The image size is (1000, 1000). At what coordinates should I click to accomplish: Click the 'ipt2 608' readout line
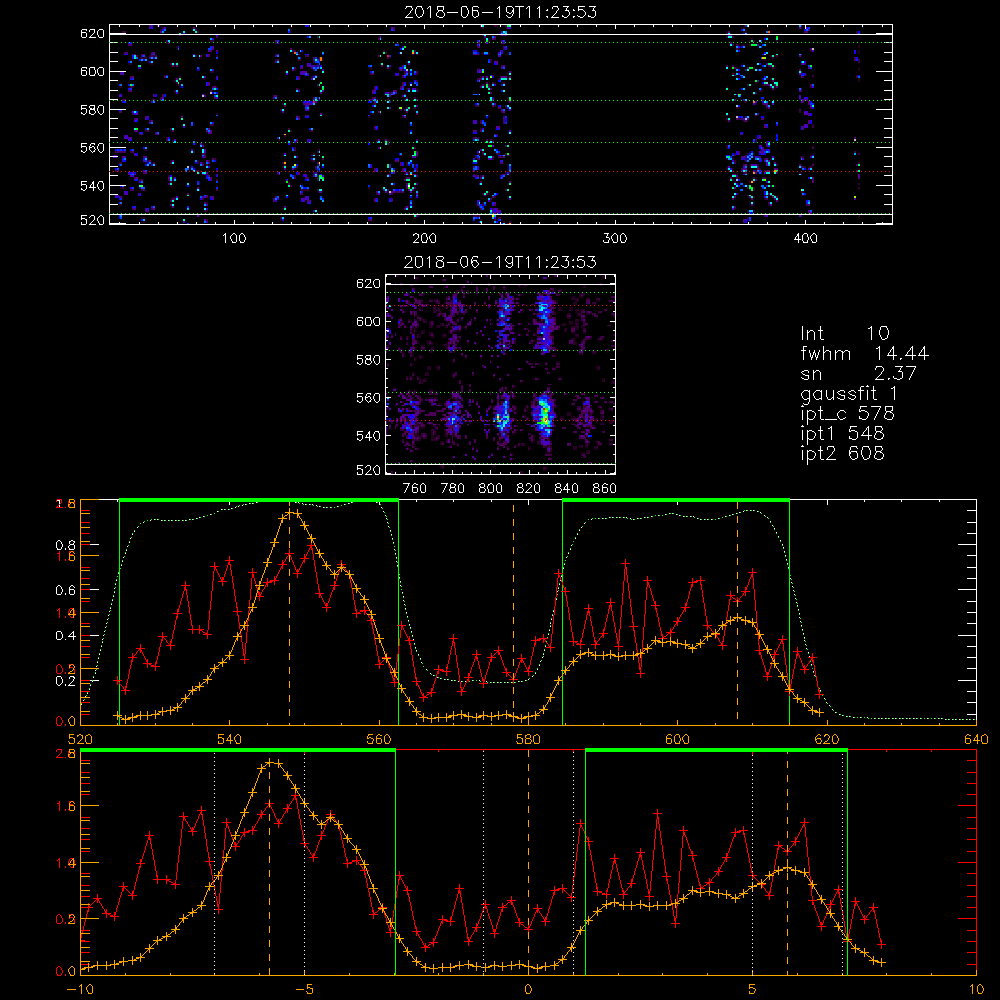pyautogui.click(x=842, y=453)
